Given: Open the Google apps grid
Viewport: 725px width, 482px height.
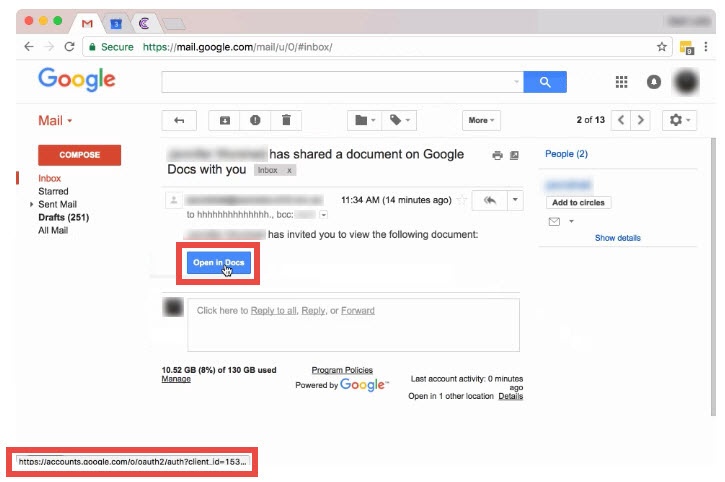Looking at the screenshot, I should (x=621, y=82).
